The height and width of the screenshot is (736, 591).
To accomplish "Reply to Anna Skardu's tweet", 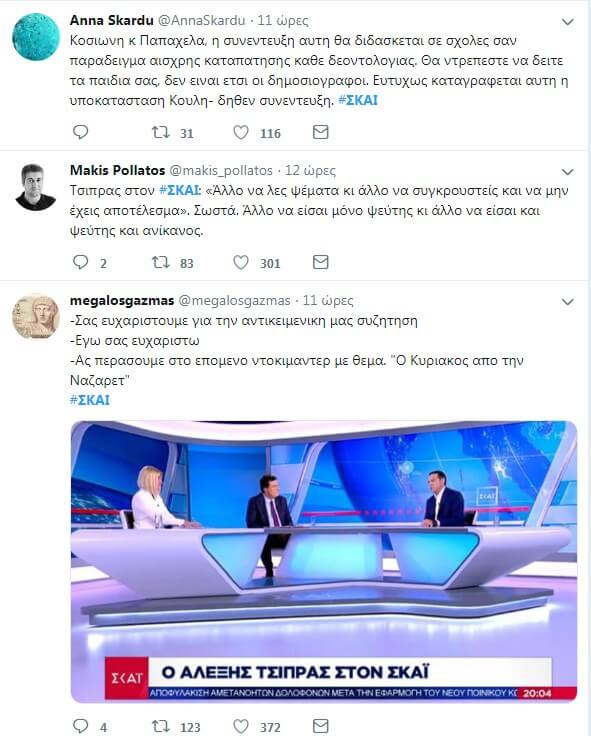I will point(81,132).
